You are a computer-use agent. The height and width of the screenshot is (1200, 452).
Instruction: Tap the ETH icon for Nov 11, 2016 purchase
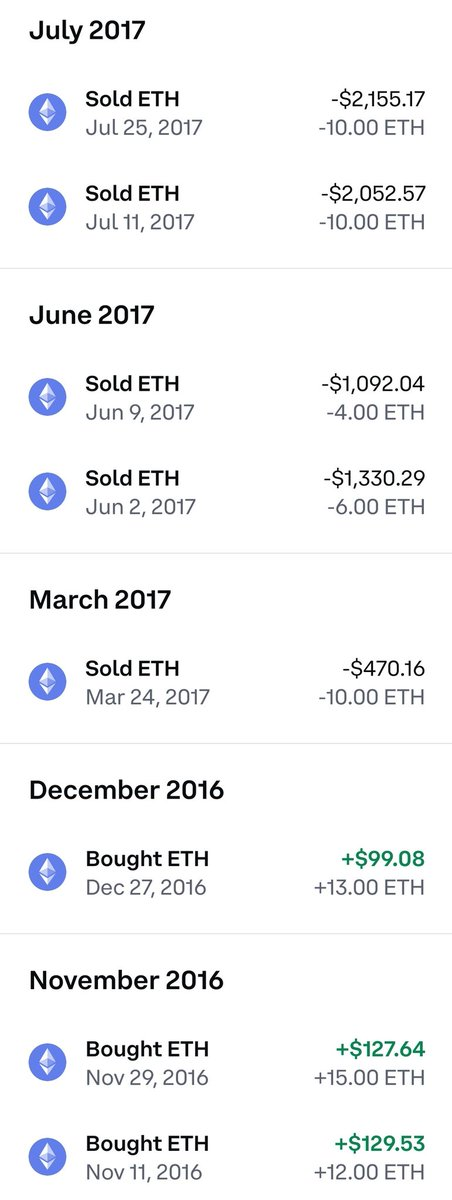(x=47, y=1157)
